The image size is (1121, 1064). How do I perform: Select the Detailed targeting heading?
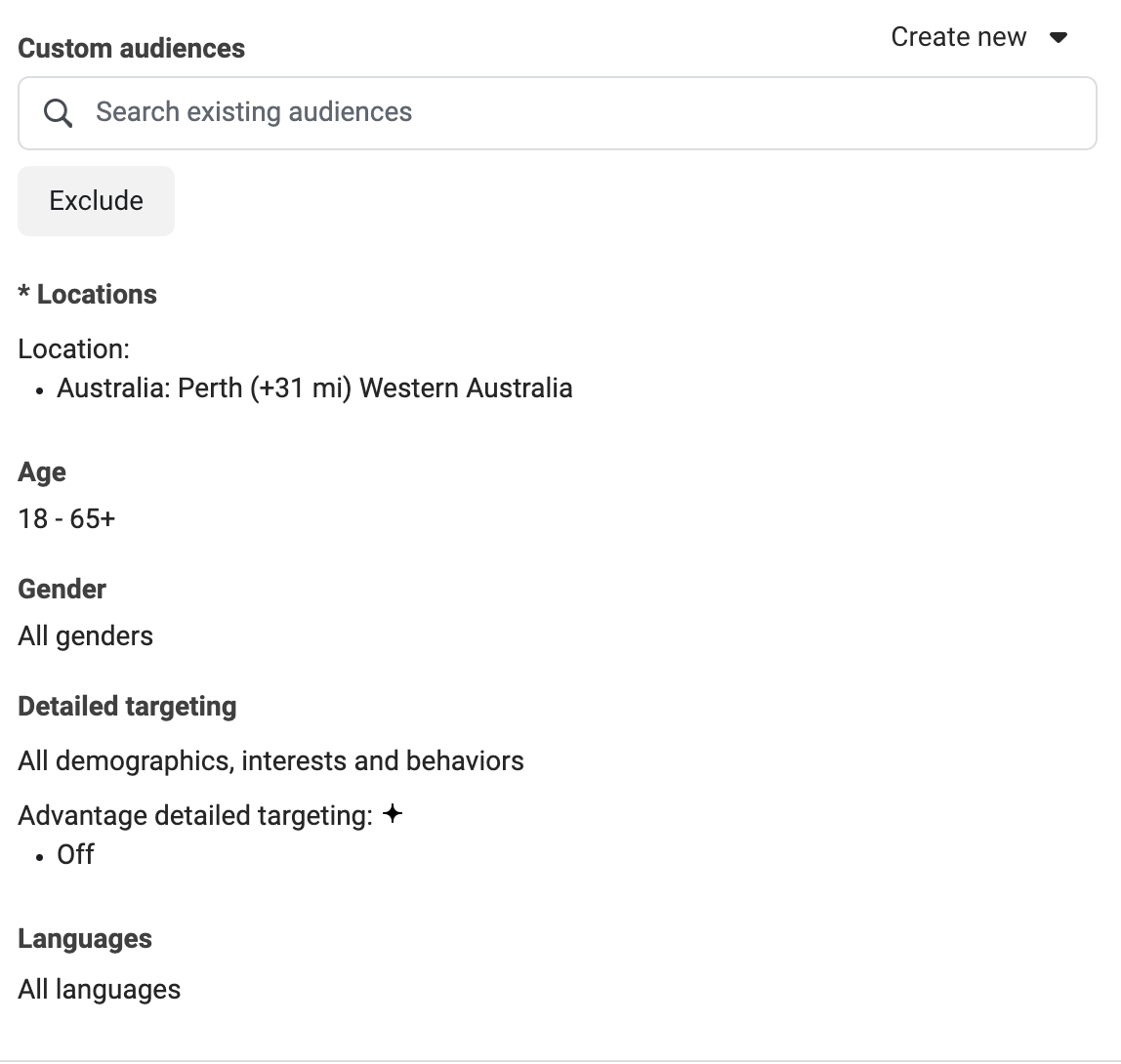[128, 707]
